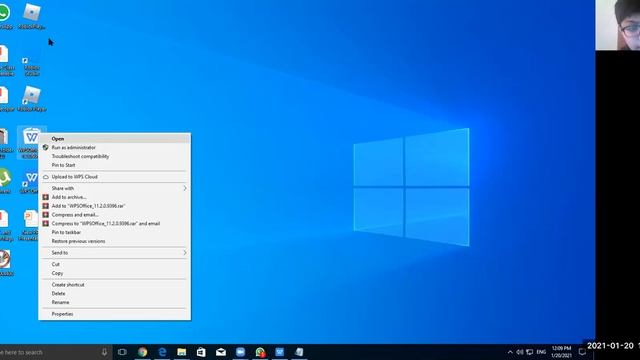Select the Roblox Studio desktop shortcut

[31, 65]
